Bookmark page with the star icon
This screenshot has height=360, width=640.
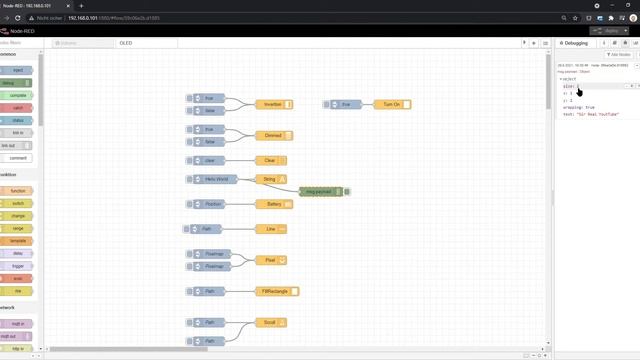pos(575,18)
